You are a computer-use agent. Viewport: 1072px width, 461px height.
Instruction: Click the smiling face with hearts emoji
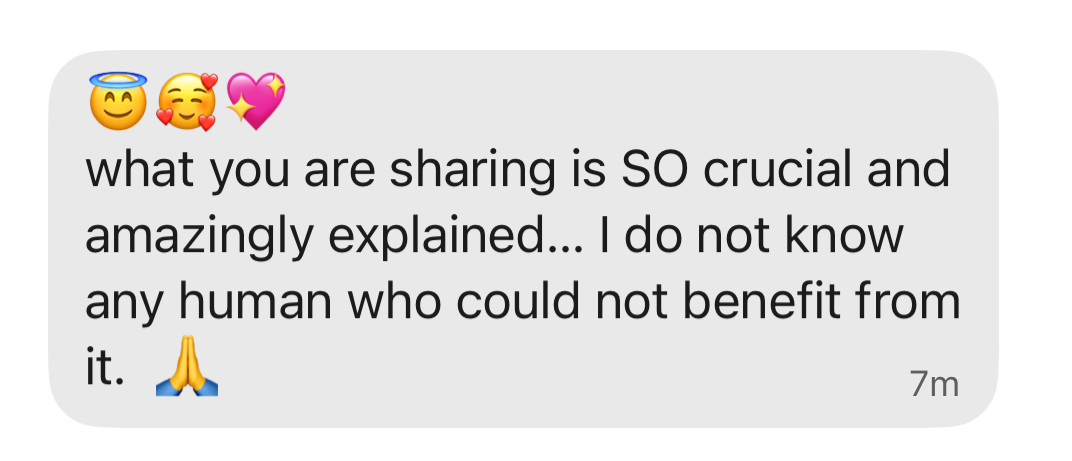pyautogui.click(x=186, y=102)
